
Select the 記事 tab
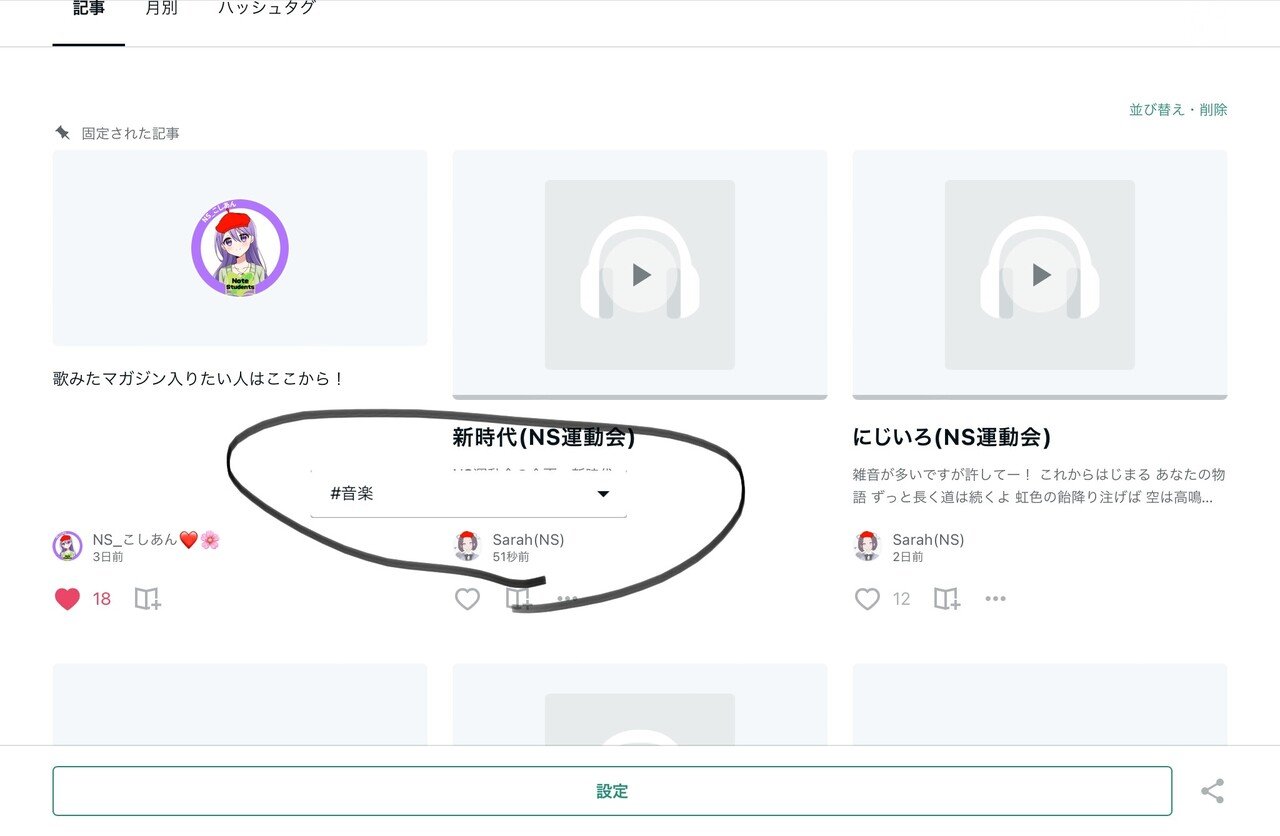tap(88, 8)
